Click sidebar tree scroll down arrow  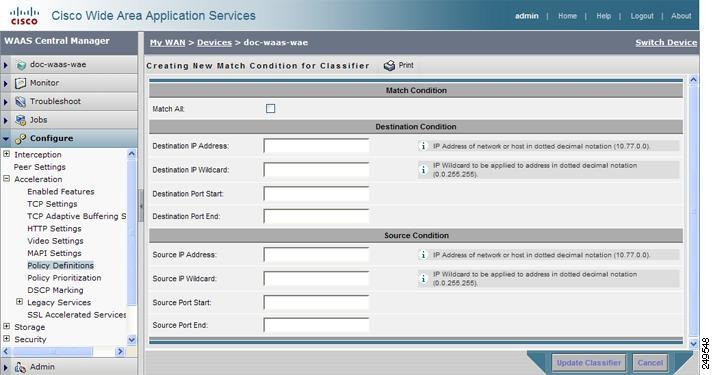[x=132, y=340]
